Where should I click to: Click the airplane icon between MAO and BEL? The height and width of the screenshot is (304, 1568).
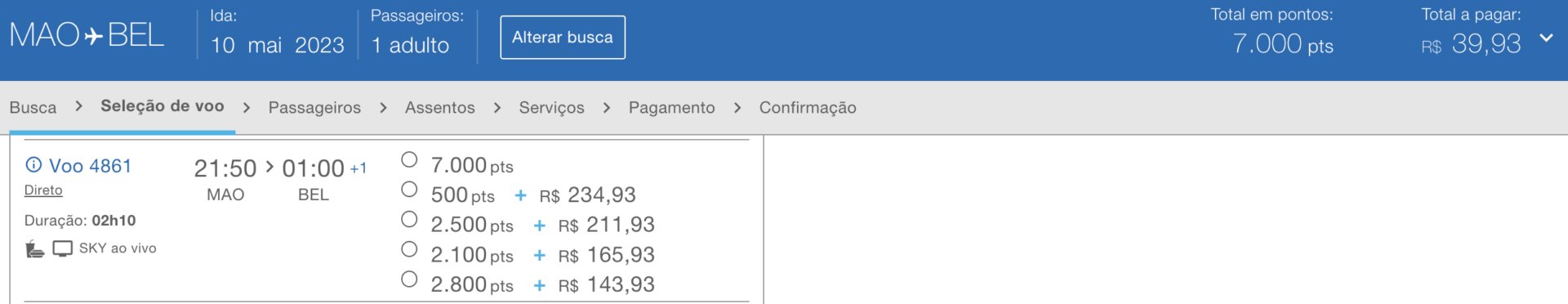coord(93,36)
